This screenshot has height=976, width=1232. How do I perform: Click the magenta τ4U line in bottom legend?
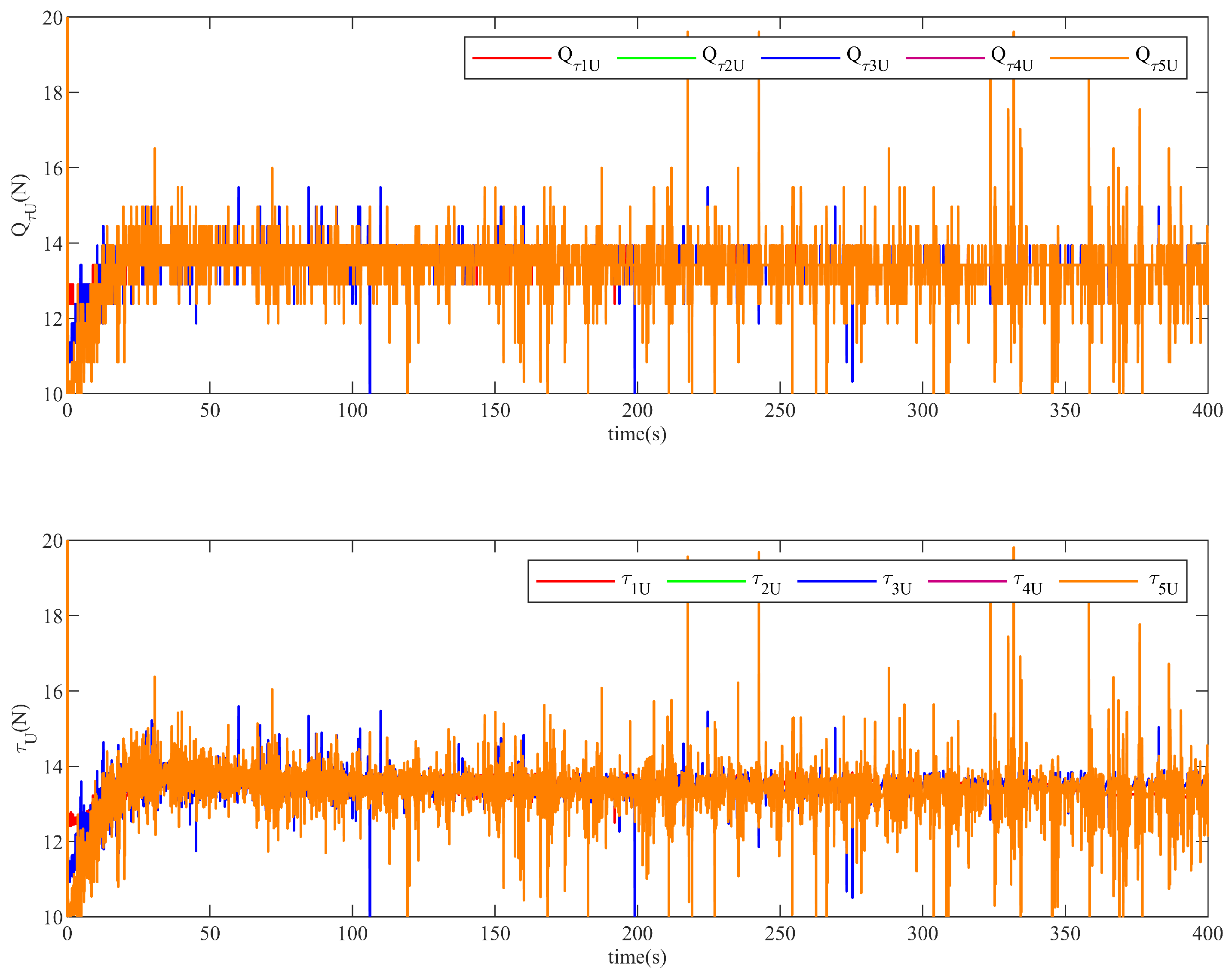click(x=967, y=582)
